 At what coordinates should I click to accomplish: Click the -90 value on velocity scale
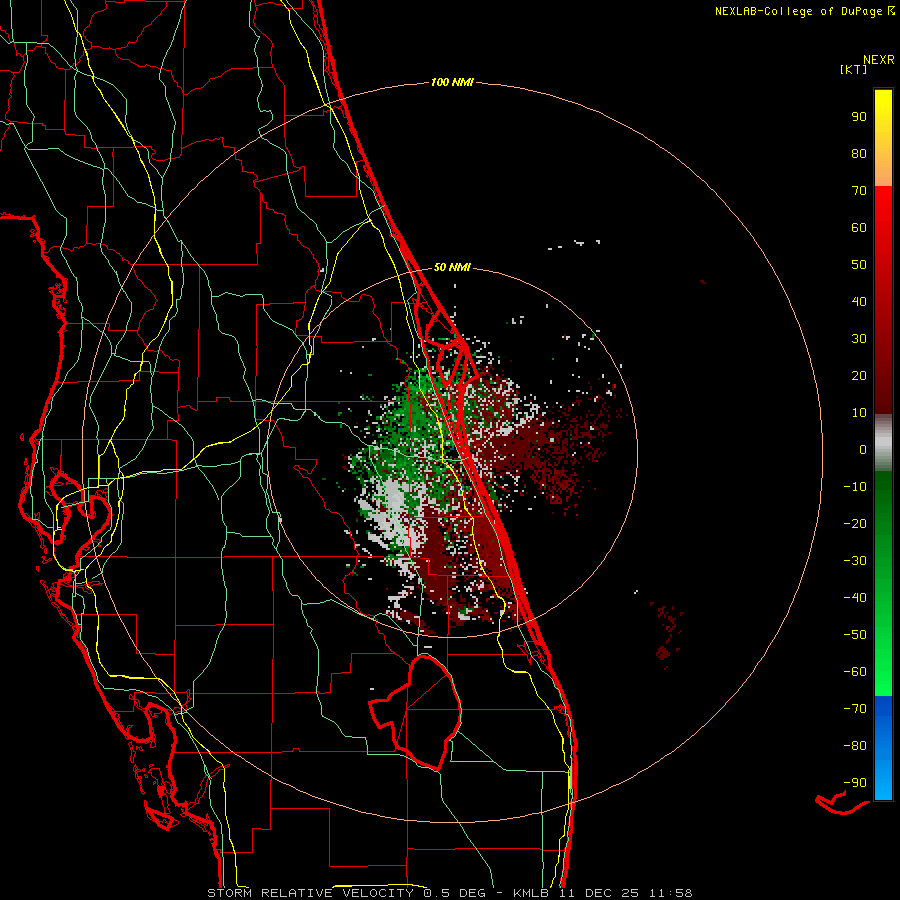tap(855, 783)
